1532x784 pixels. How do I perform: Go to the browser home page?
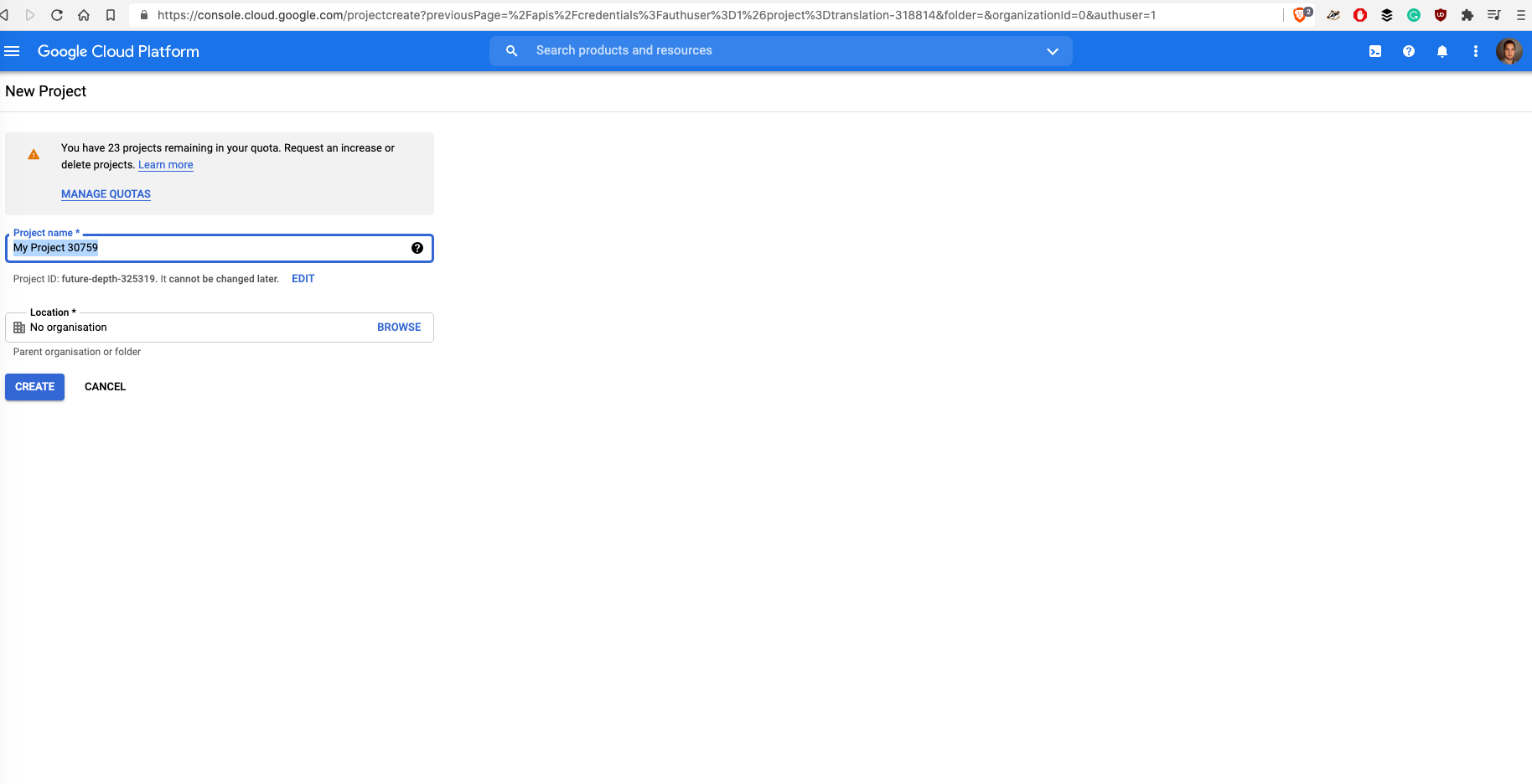84,15
